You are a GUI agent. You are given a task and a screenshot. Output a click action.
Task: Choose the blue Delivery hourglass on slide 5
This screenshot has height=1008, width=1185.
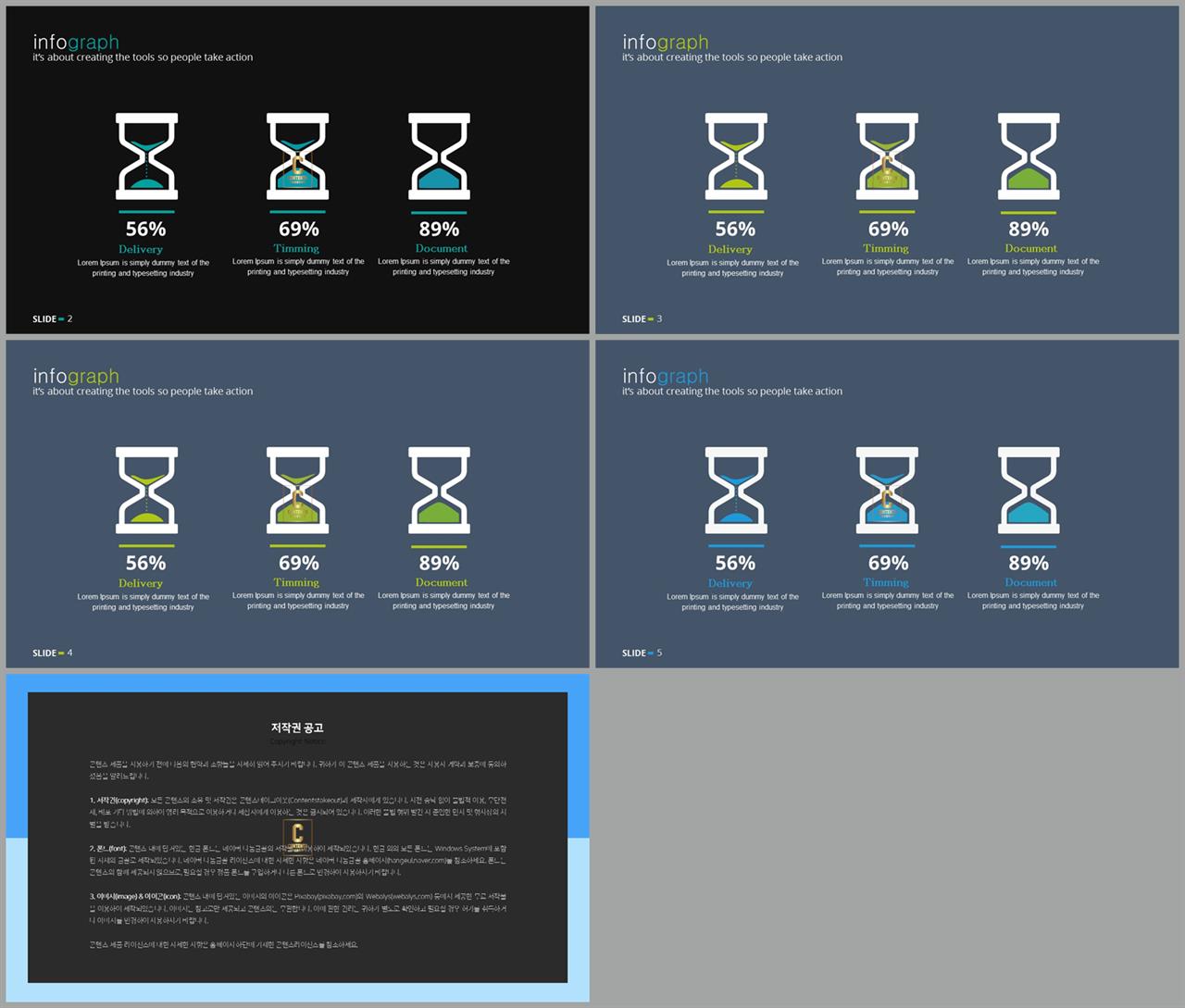tap(736, 491)
